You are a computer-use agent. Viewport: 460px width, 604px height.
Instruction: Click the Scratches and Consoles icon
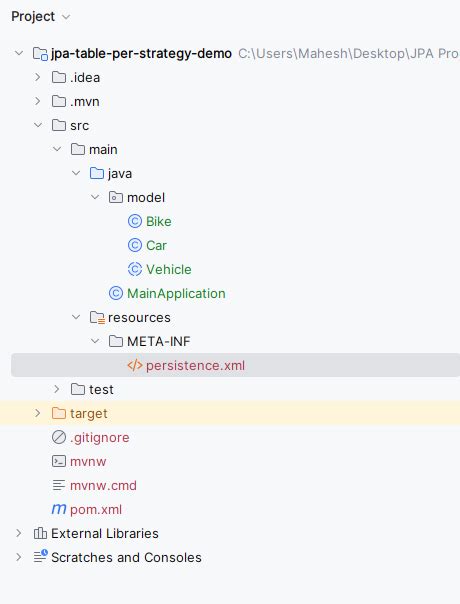tap(40, 557)
